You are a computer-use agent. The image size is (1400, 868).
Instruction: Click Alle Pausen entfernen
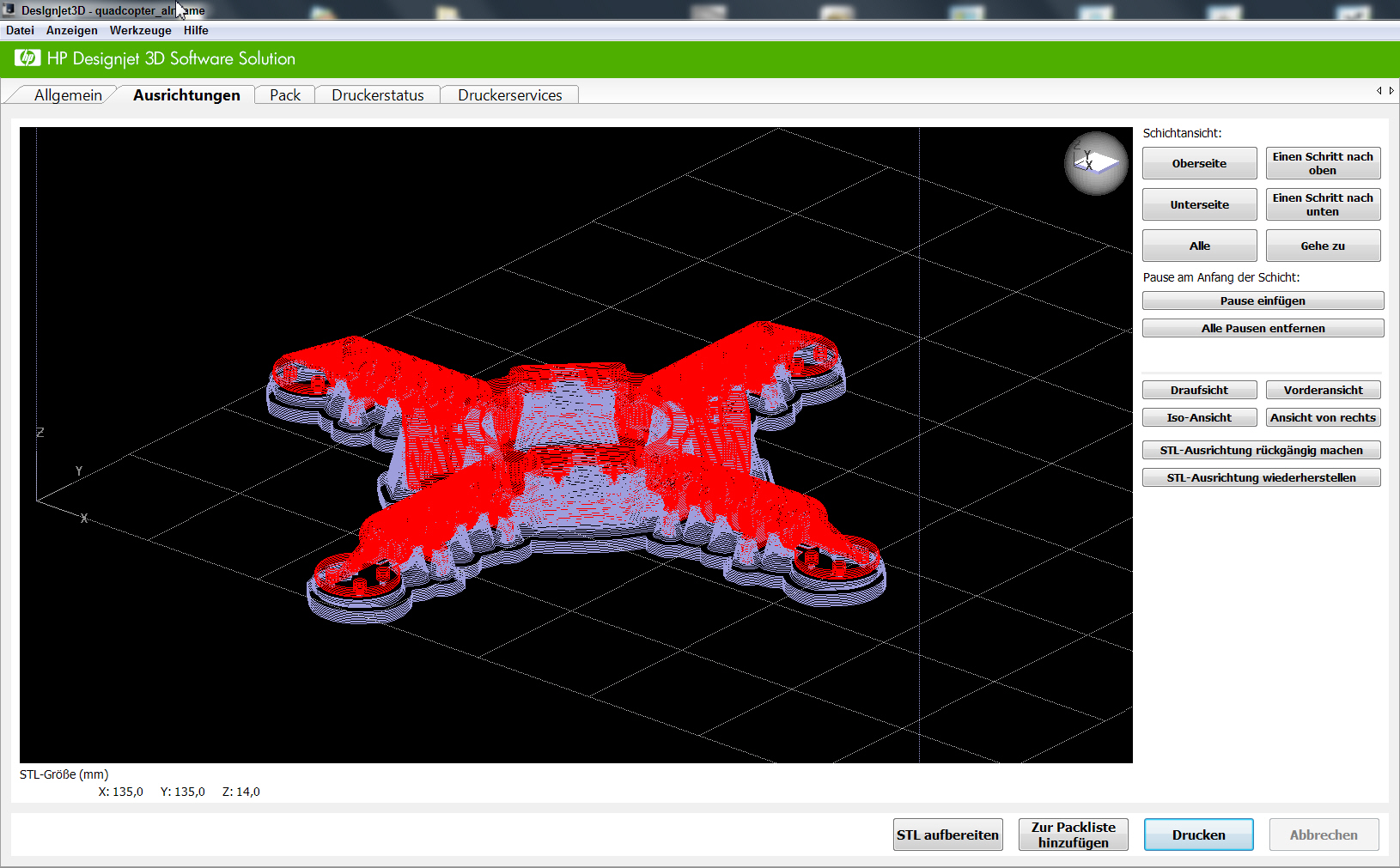pyautogui.click(x=1263, y=328)
